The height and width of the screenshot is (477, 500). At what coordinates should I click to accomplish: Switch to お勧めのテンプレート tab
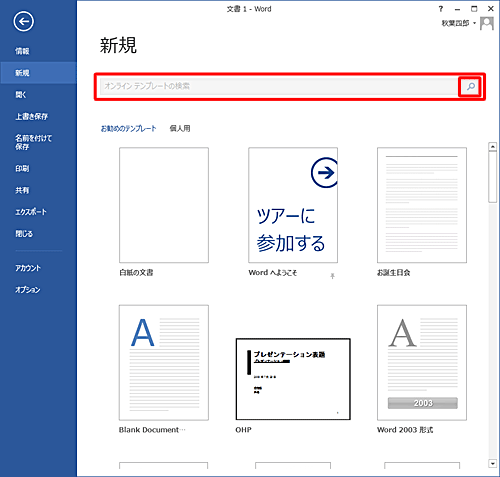coord(128,128)
